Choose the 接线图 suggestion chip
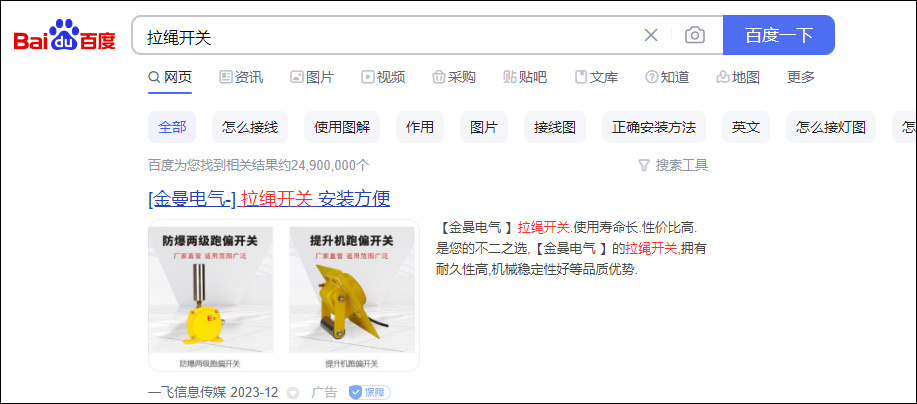The image size is (917, 404). pyautogui.click(x=555, y=127)
